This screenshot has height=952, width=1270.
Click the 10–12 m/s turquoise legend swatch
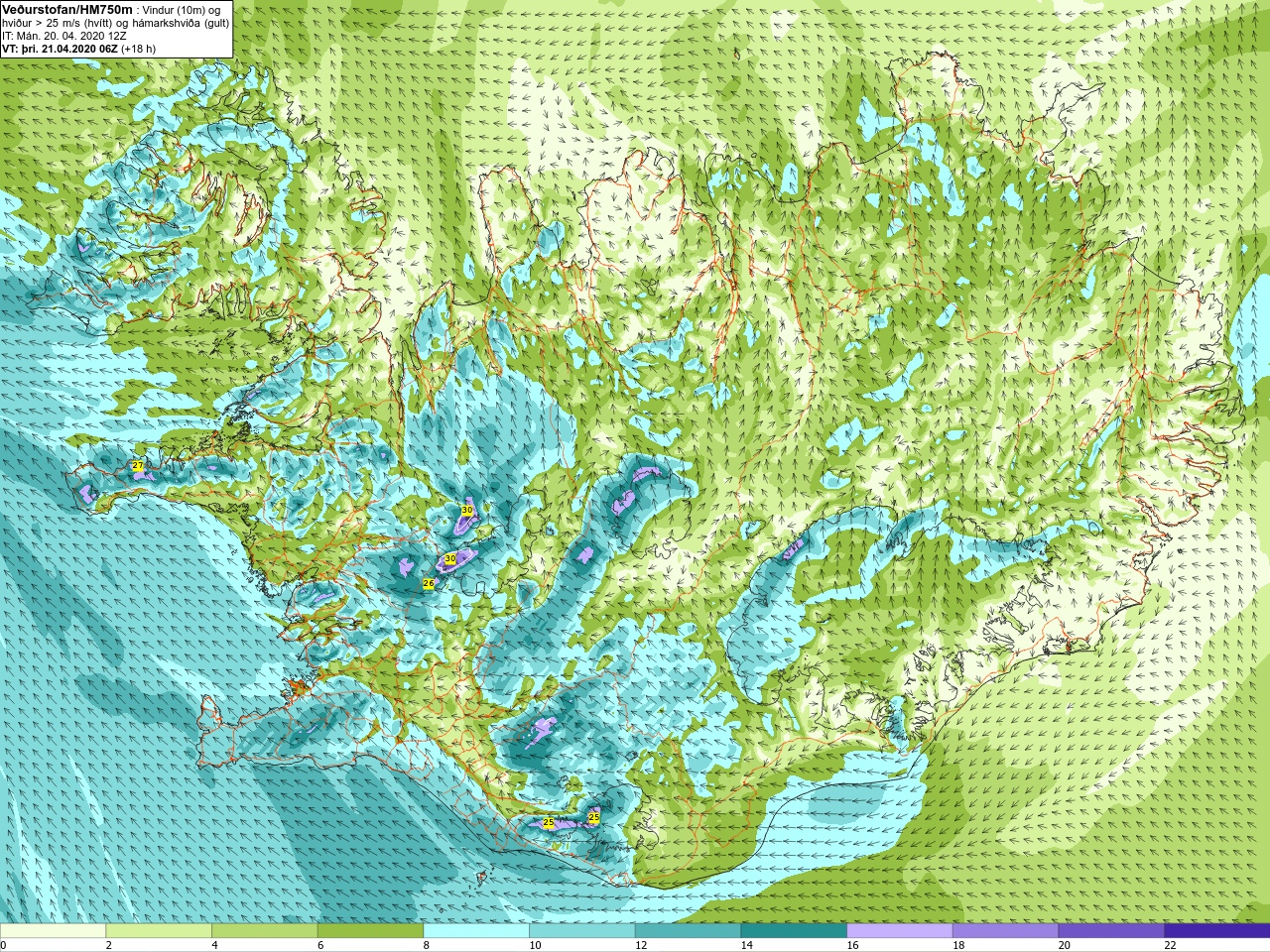[x=582, y=931]
